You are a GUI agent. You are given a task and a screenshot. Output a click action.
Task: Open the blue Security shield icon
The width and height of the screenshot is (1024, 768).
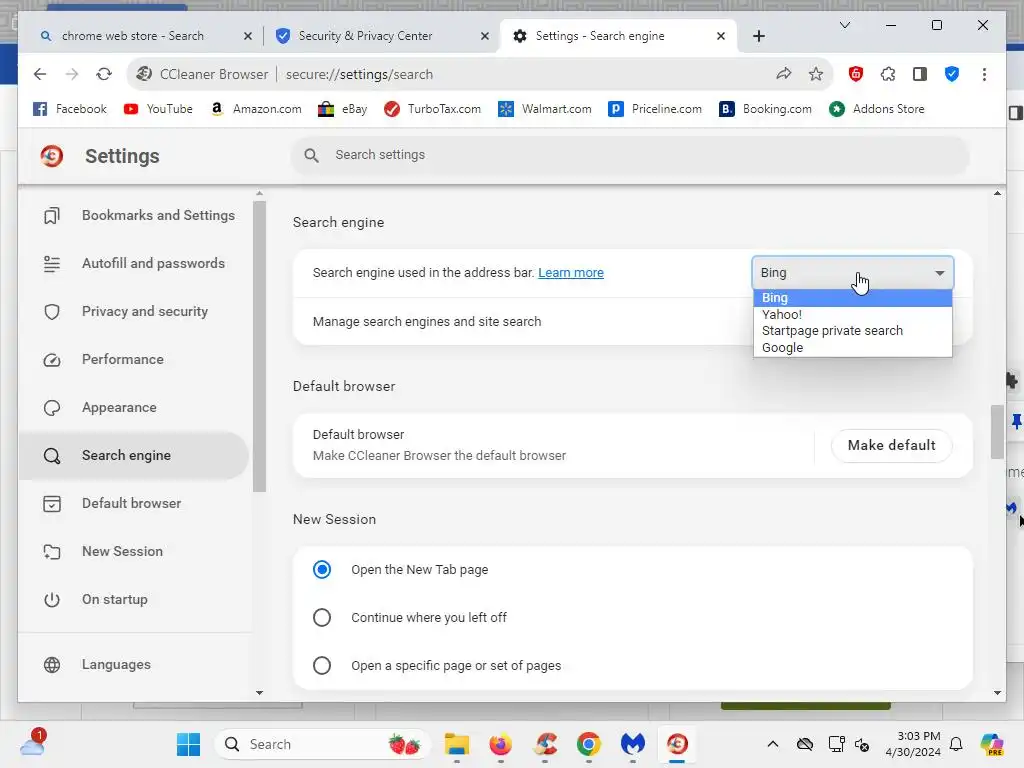coord(952,74)
